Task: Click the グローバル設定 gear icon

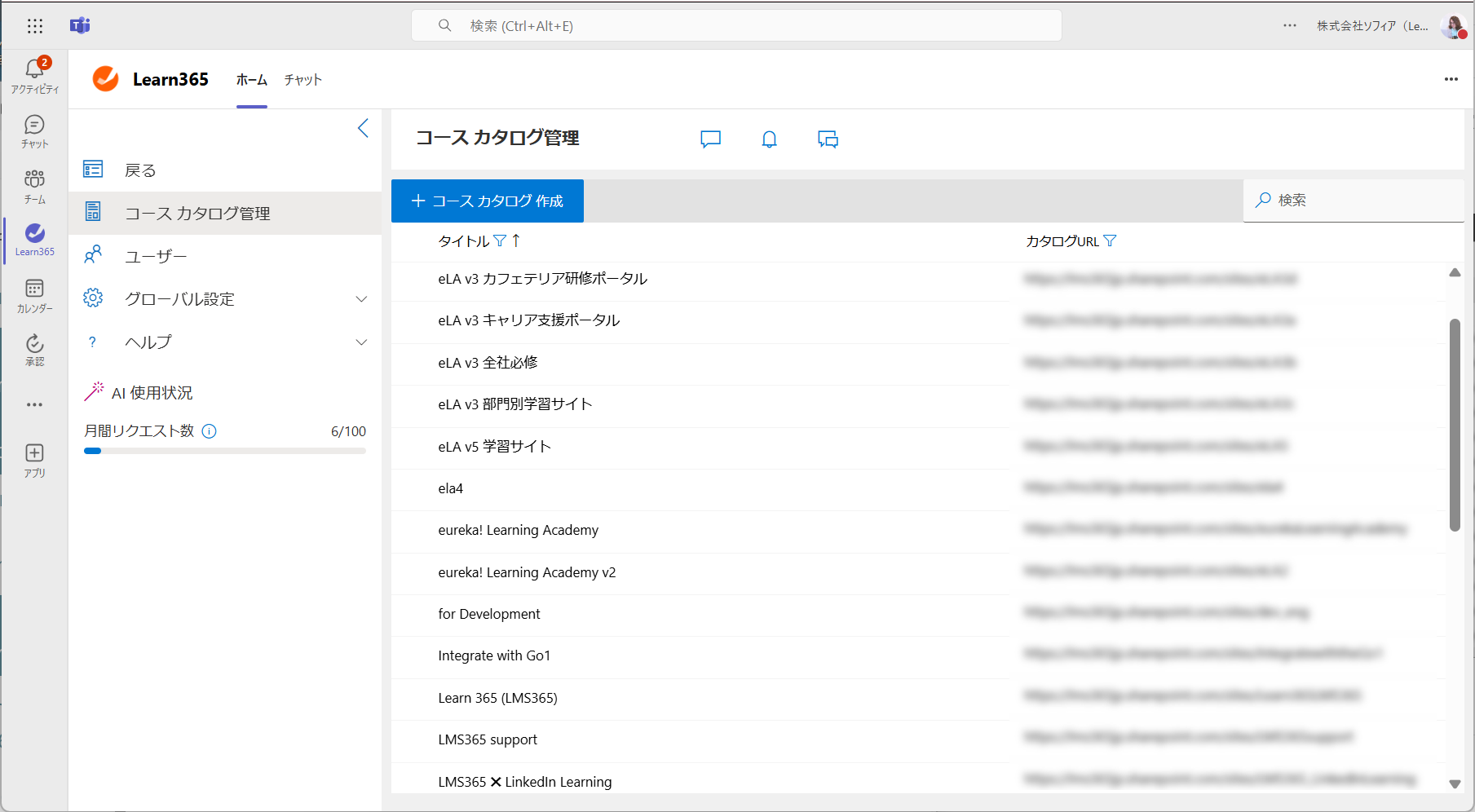Action: [93, 298]
